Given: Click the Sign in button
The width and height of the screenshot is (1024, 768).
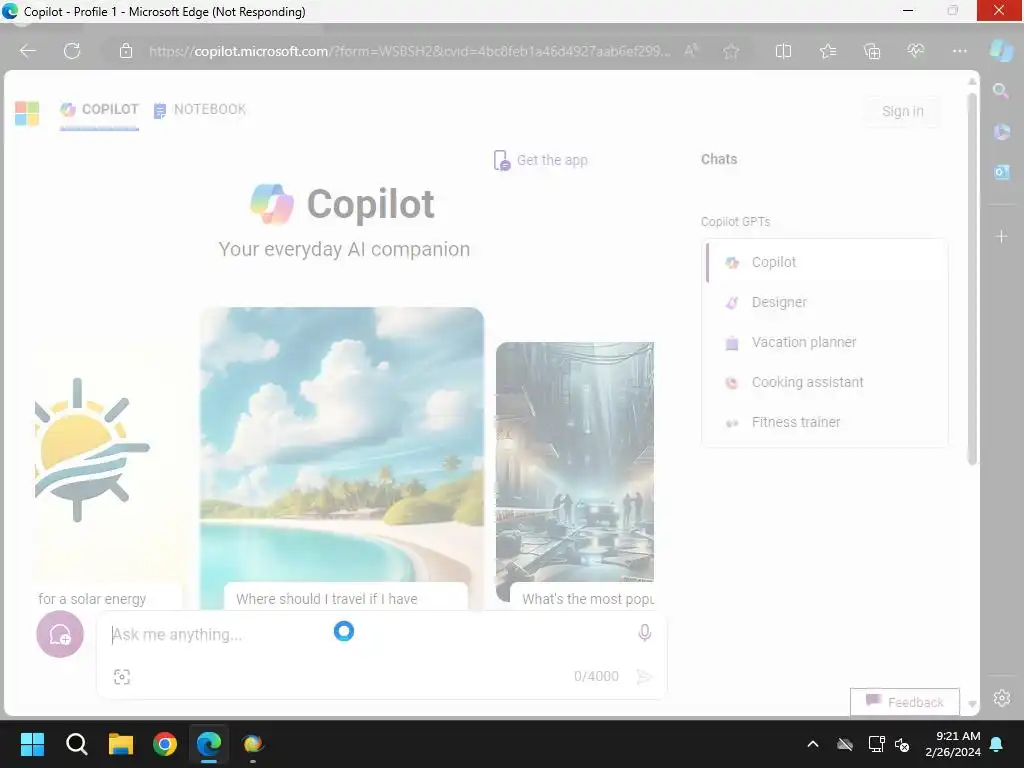Looking at the screenshot, I should [903, 111].
